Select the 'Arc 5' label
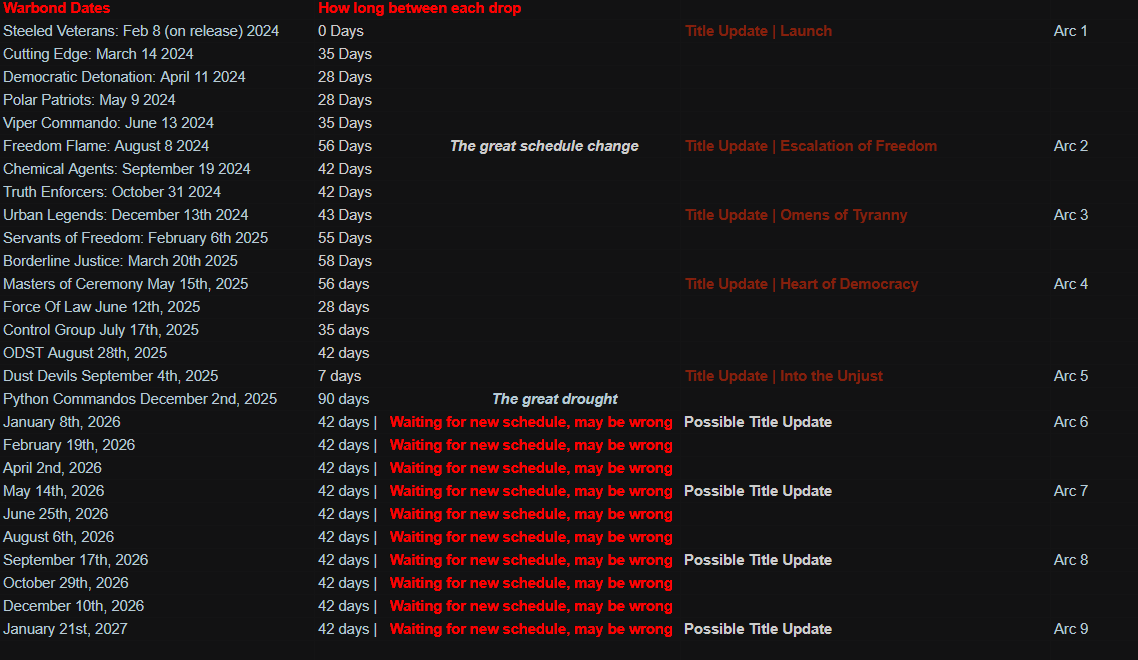 tap(1071, 376)
